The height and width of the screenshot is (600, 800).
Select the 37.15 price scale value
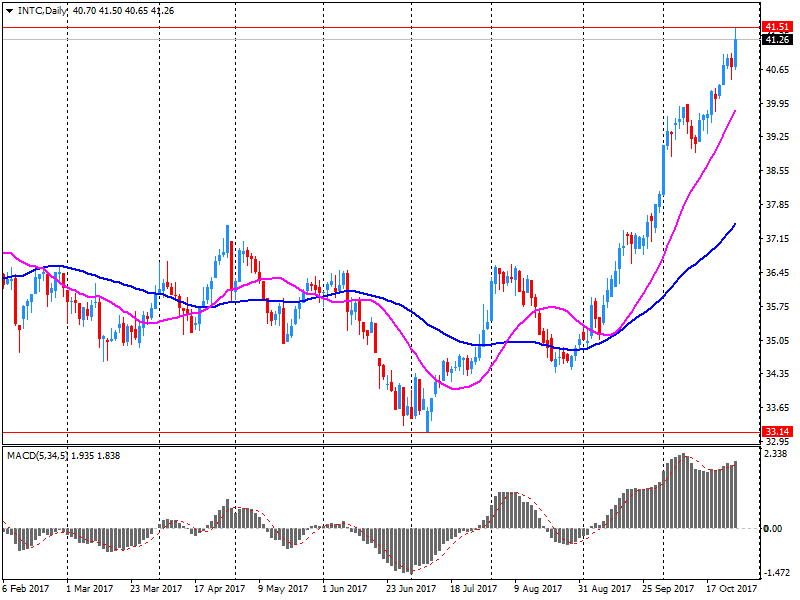[x=778, y=239]
